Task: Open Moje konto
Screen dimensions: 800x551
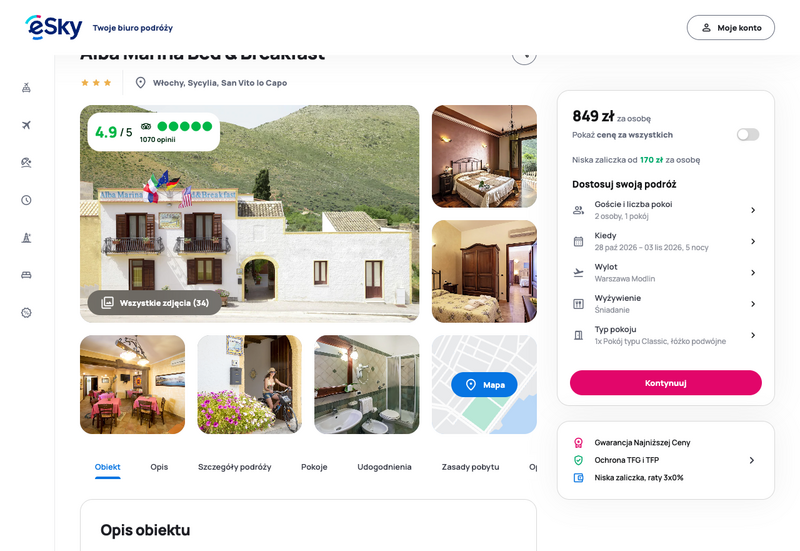Action: coord(731,28)
